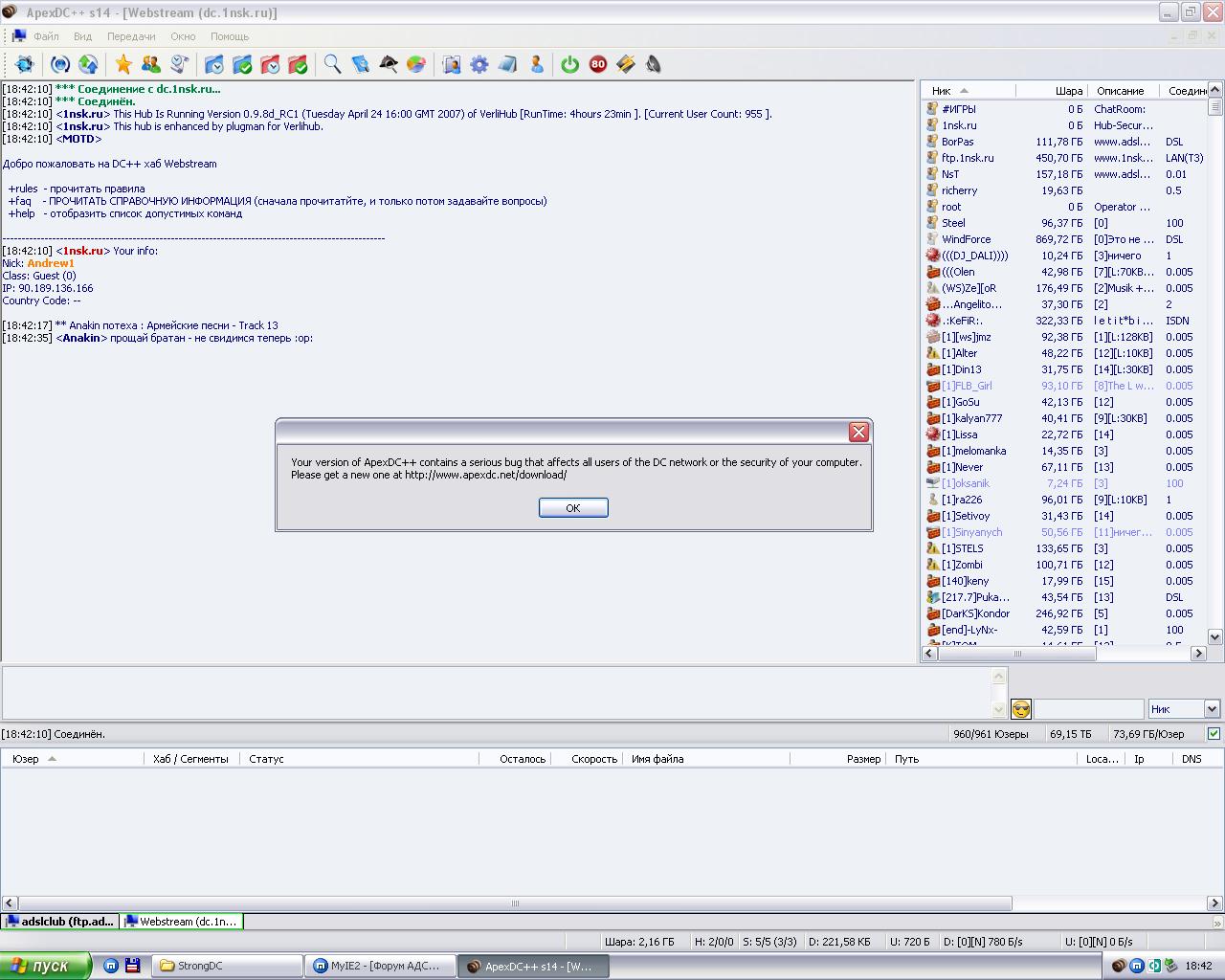Switch to MyIE2 taskbar button
This screenshot has width=1225, height=980.
pyautogui.click(x=379, y=966)
